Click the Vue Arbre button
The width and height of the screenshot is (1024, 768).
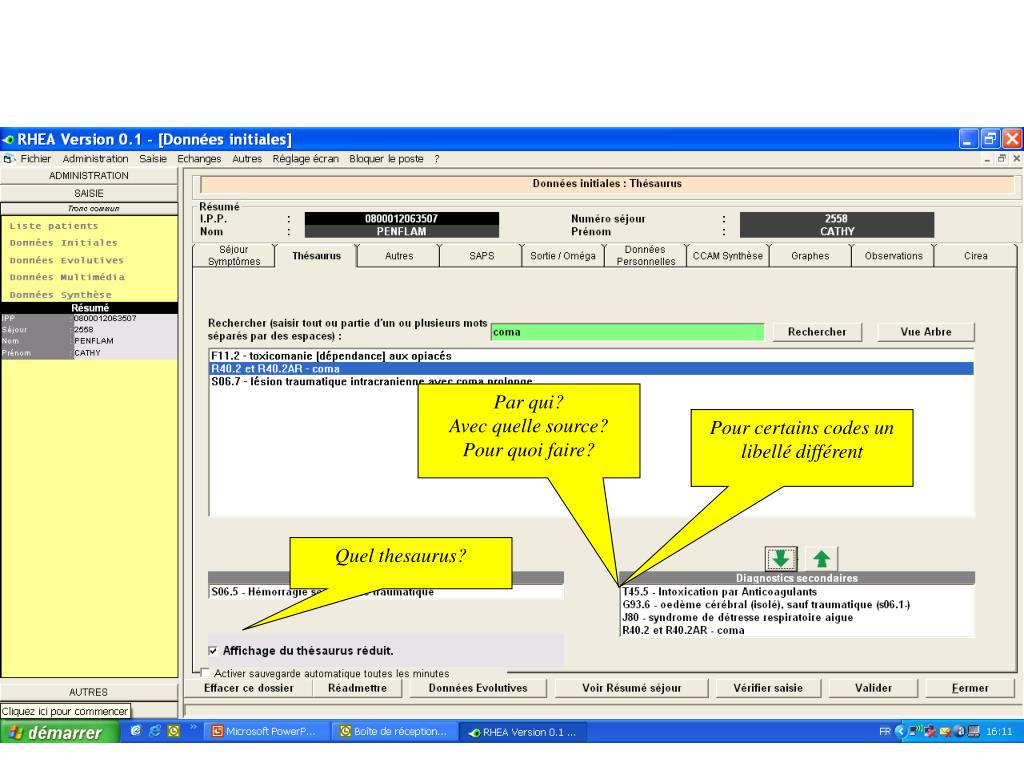pos(925,332)
